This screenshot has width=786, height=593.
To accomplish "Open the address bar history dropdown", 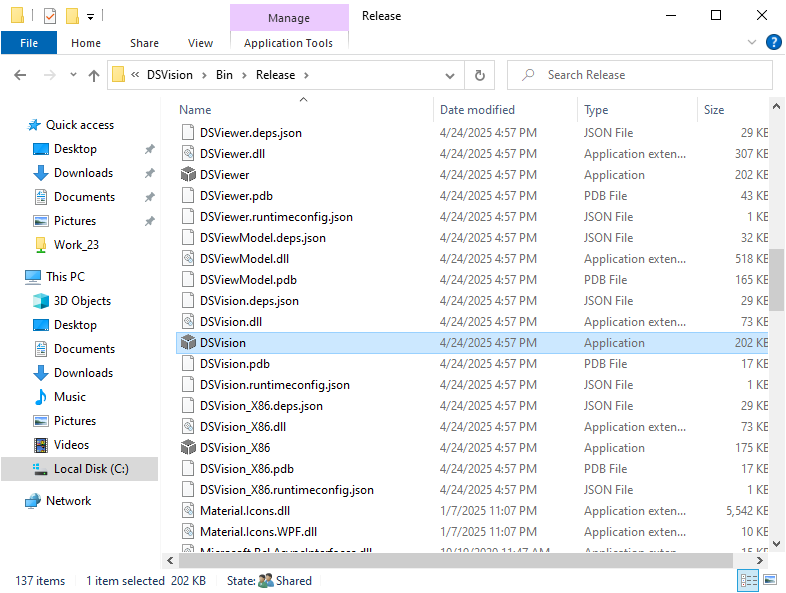I will (450, 76).
